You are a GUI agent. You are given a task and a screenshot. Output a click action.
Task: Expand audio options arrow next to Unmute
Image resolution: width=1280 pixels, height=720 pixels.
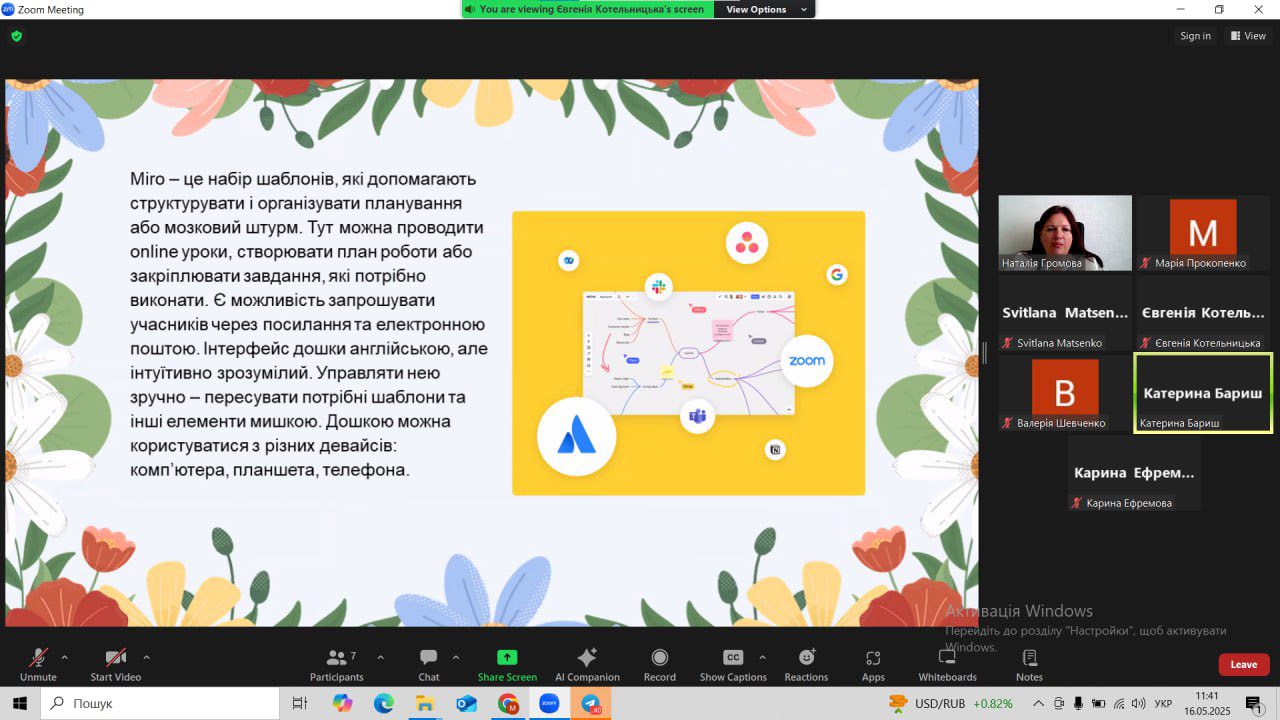tap(65, 657)
